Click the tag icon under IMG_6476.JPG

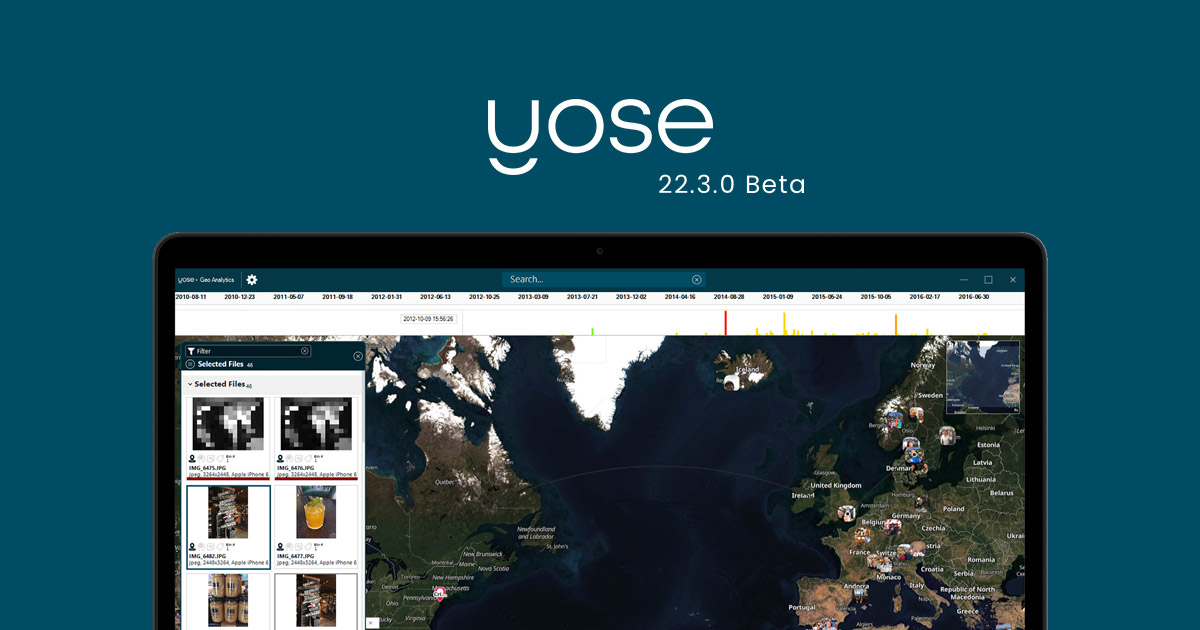[x=308, y=459]
